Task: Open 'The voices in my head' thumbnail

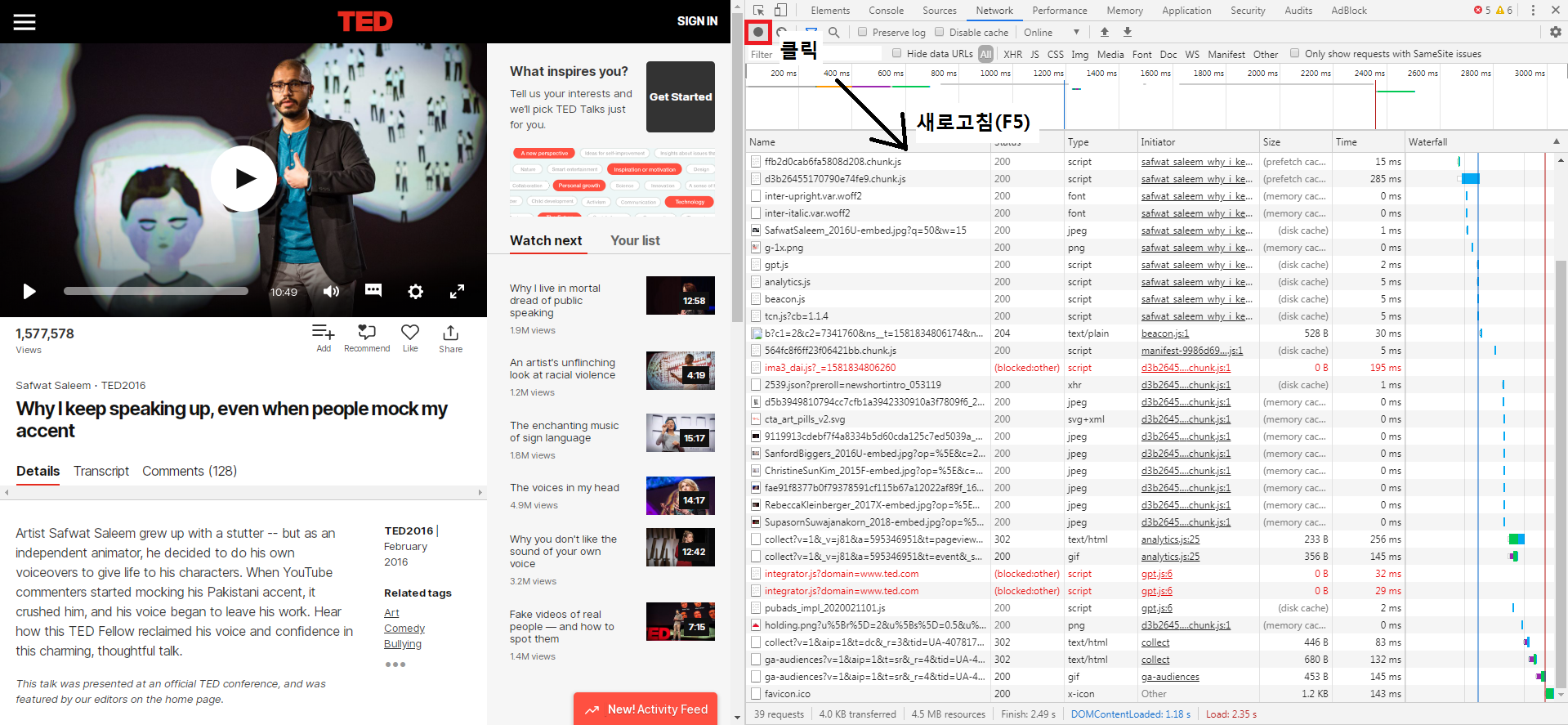Action: point(681,496)
